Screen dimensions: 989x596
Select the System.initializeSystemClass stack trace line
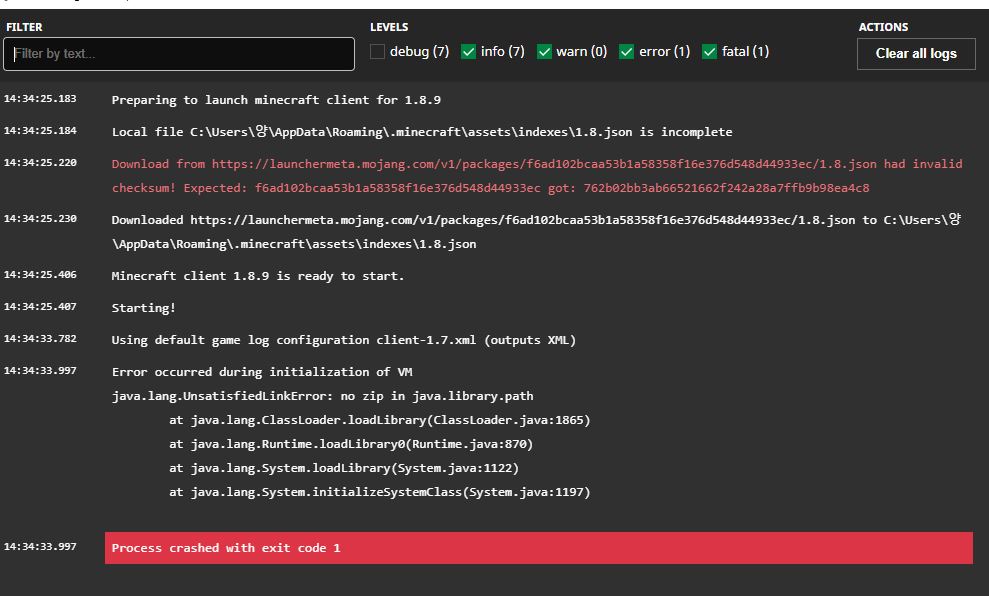coord(379,492)
